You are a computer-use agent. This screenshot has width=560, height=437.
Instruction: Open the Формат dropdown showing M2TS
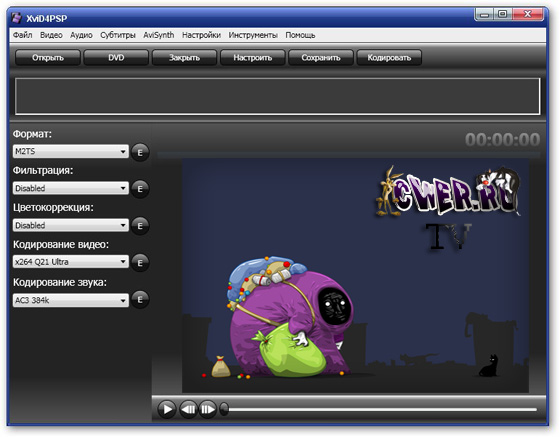[71, 151]
